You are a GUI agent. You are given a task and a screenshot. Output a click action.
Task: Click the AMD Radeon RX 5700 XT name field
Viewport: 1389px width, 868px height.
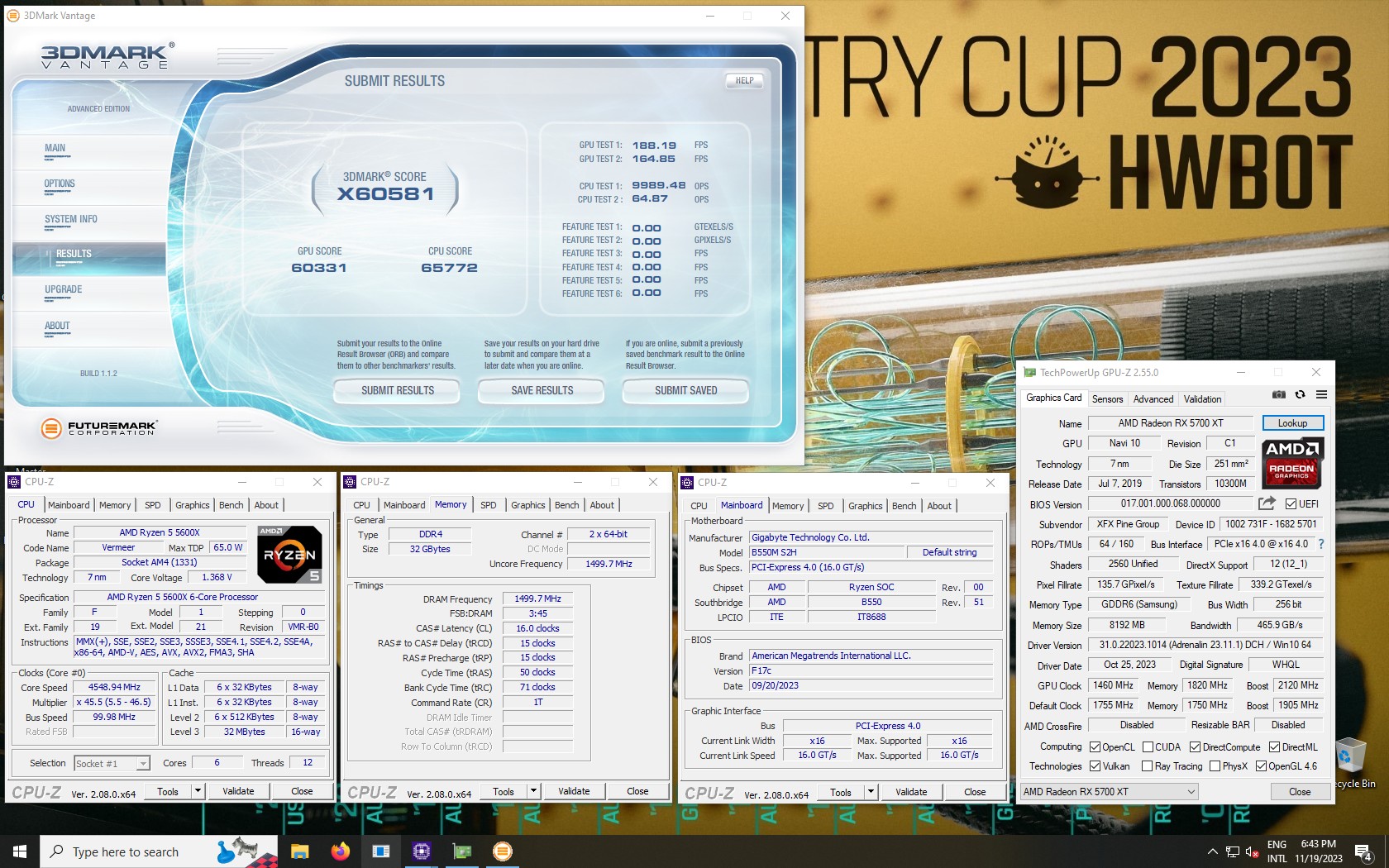(x=1170, y=422)
